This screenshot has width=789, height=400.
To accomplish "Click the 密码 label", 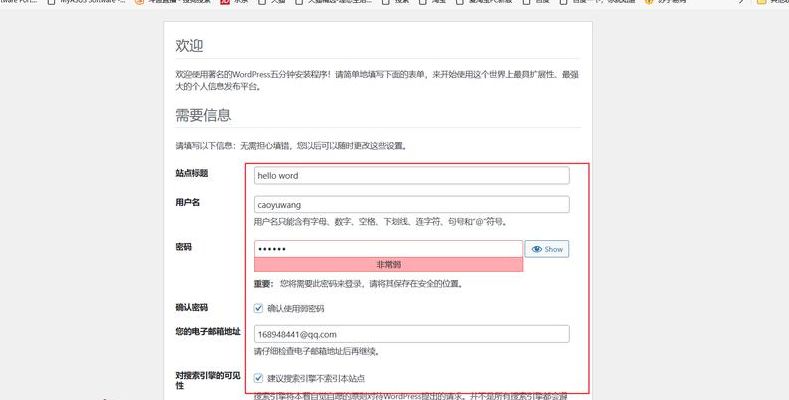I will point(184,247).
